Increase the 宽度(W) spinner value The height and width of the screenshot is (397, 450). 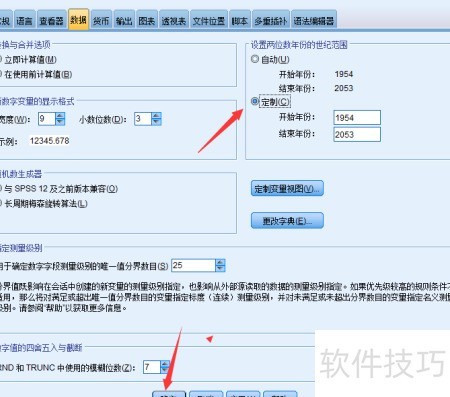tap(60, 116)
